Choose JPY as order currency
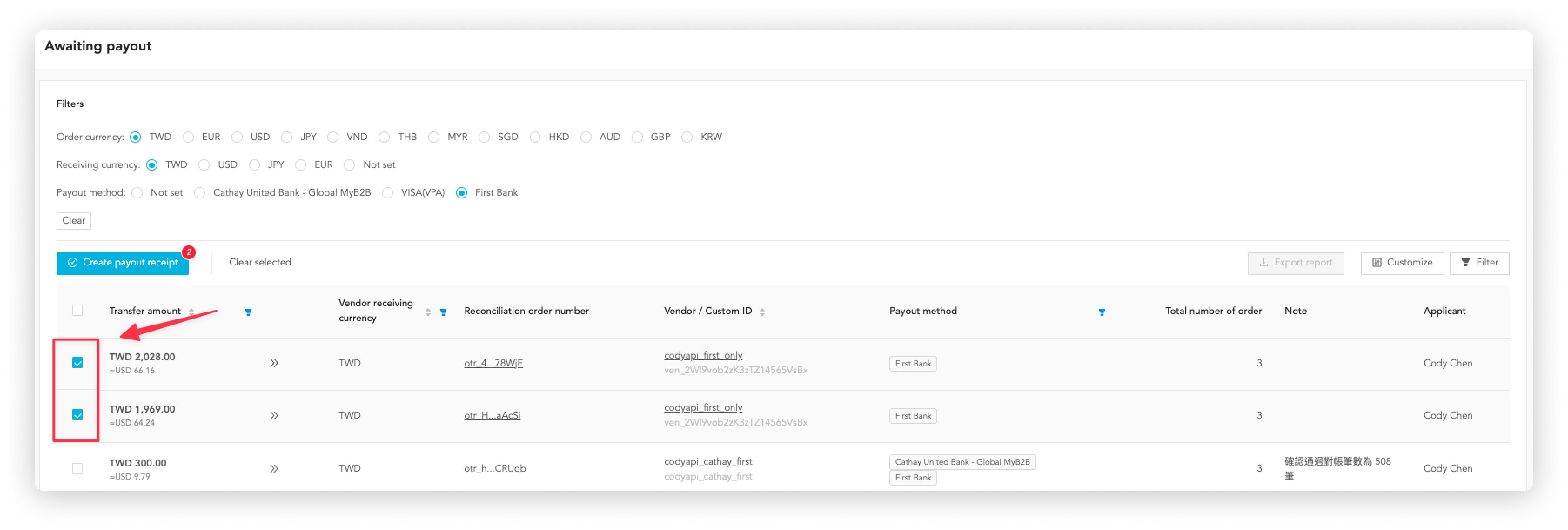Screen dimensions: 1568x530 click(x=287, y=138)
